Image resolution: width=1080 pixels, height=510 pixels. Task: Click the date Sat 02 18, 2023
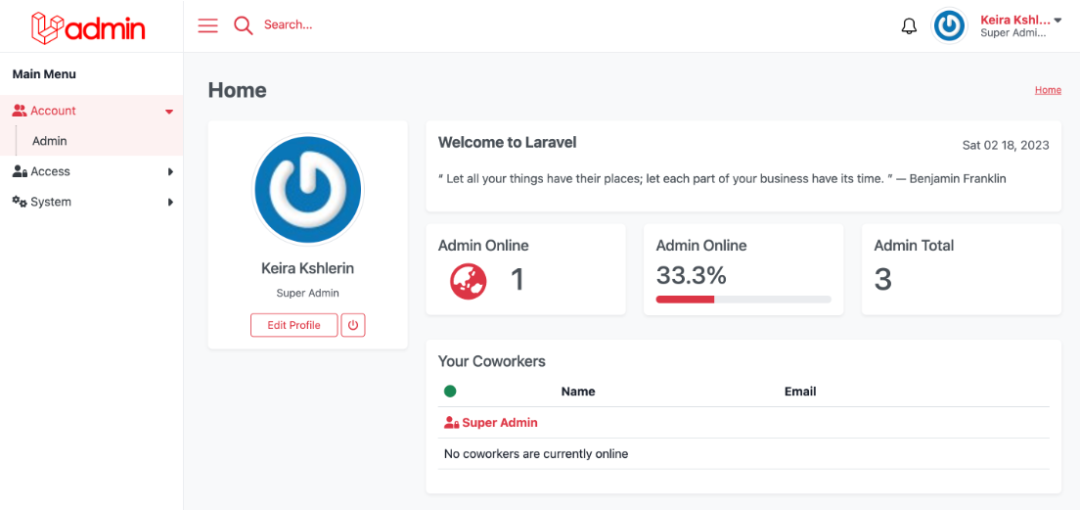tap(1006, 145)
